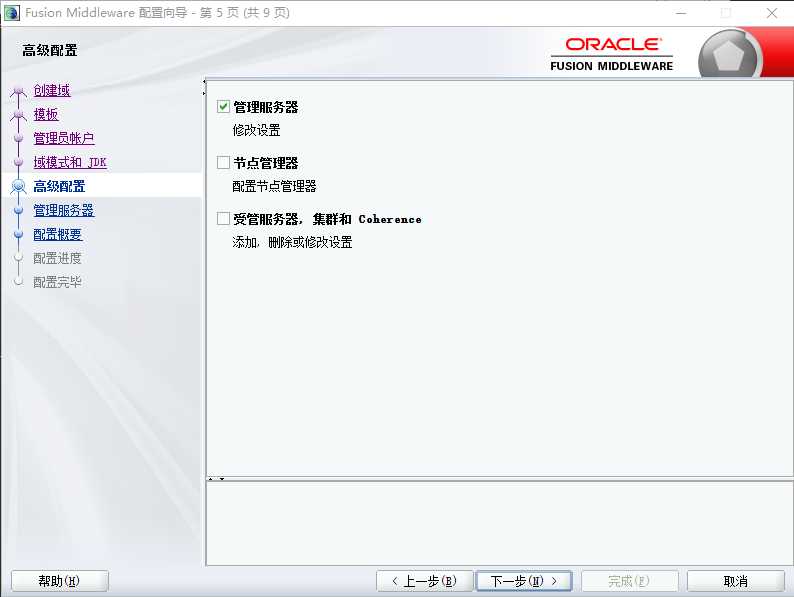The height and width of the screenshot is (597, 794).
Task: Click the 帮助(H) button
Action: [x=60, y=581]
